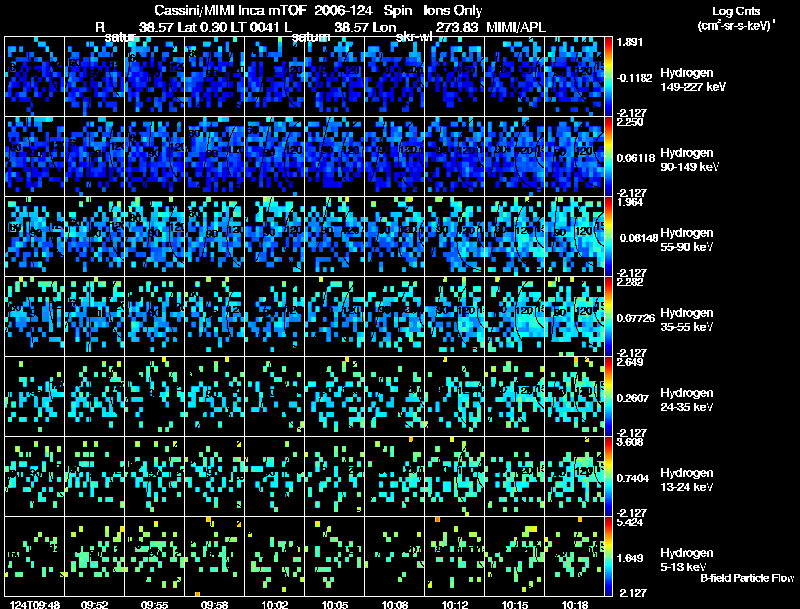Select the 149-227 keV panel at 09:48
This screenshot has height=609, width=800.
(x=35, y=77)
